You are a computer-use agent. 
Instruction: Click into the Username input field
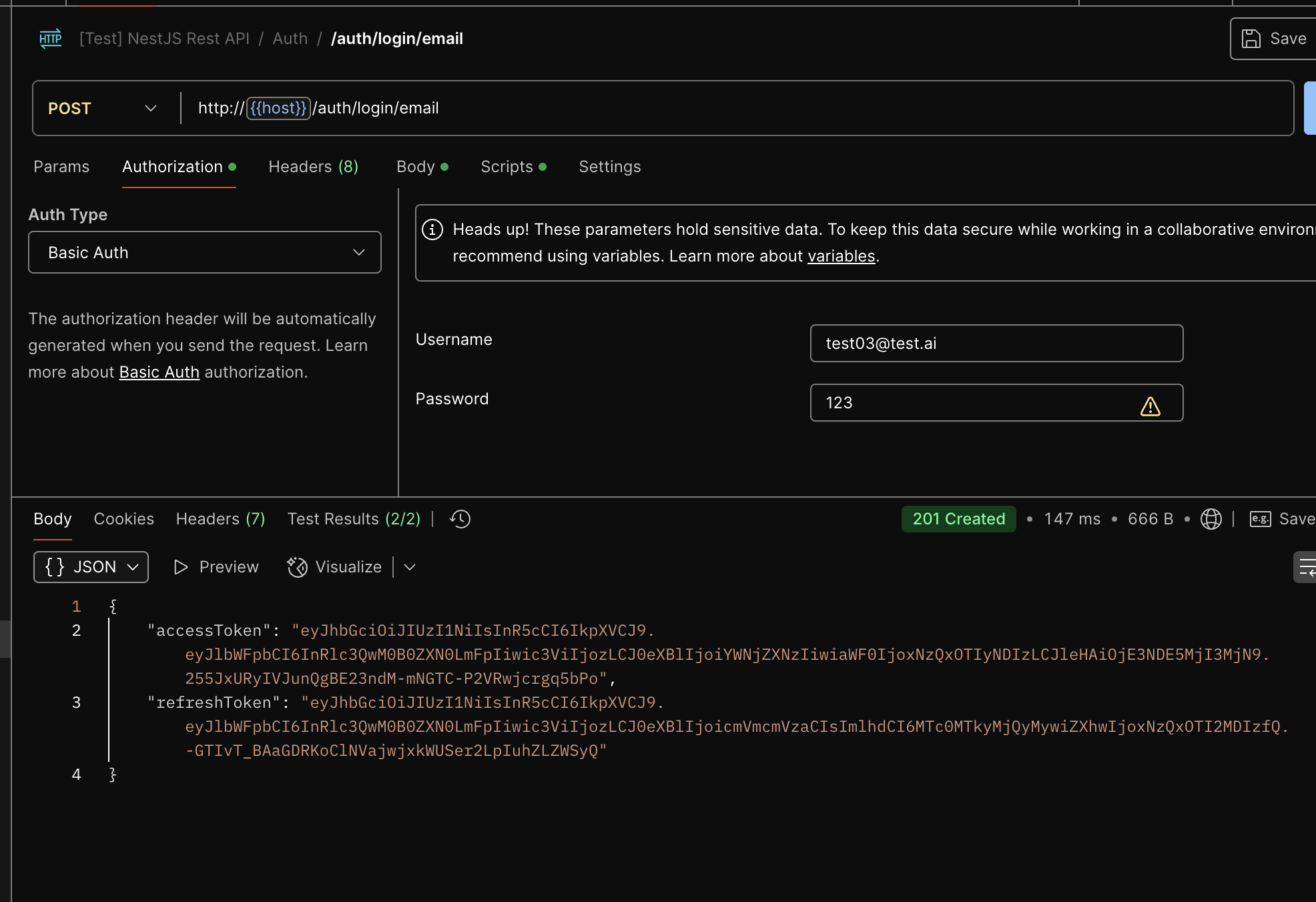pyautogui.click(x=996, y=344)
